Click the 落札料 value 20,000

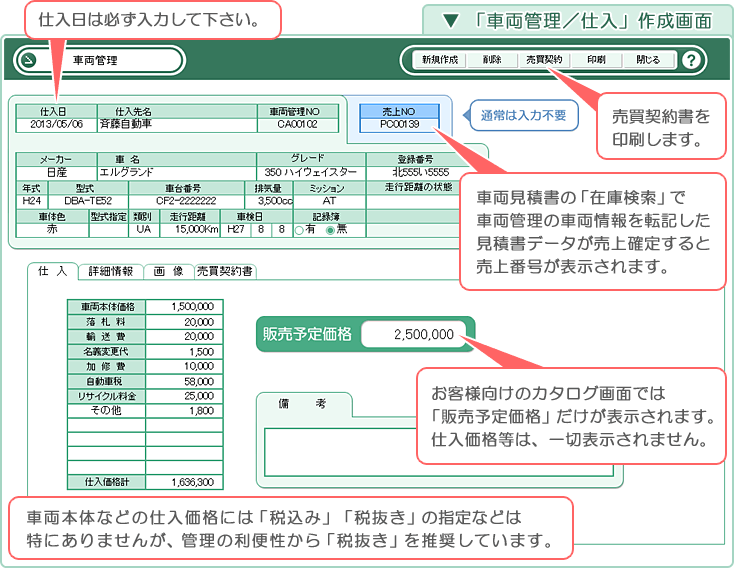[x=184, y=322]
